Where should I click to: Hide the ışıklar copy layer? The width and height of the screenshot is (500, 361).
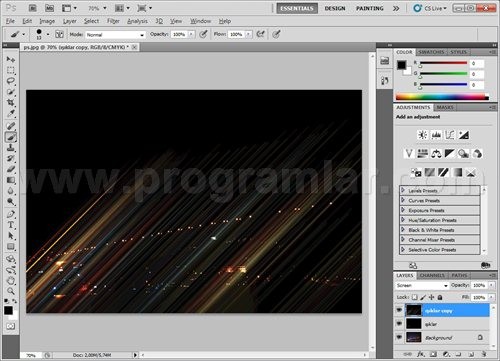tap(399, 310)
